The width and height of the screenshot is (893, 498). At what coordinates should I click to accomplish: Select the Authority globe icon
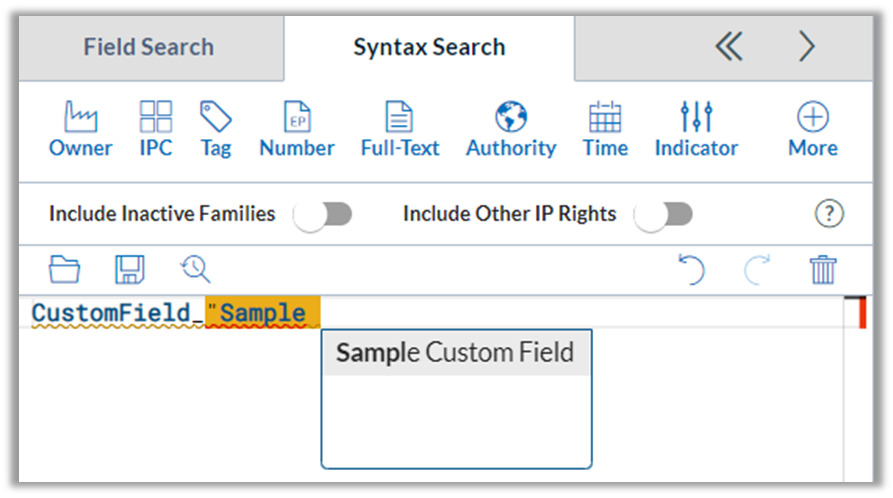tap(511, 129)
